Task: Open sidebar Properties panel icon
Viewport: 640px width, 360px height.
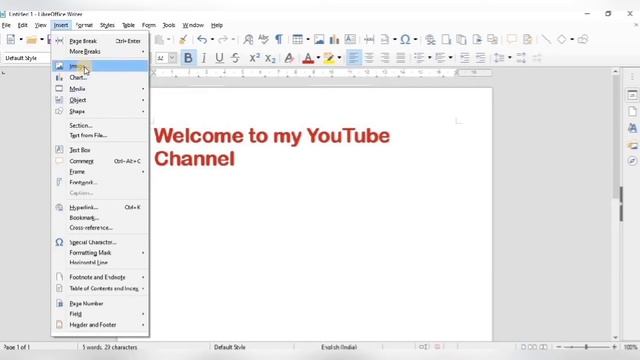Action: click(x=632, y=95)
